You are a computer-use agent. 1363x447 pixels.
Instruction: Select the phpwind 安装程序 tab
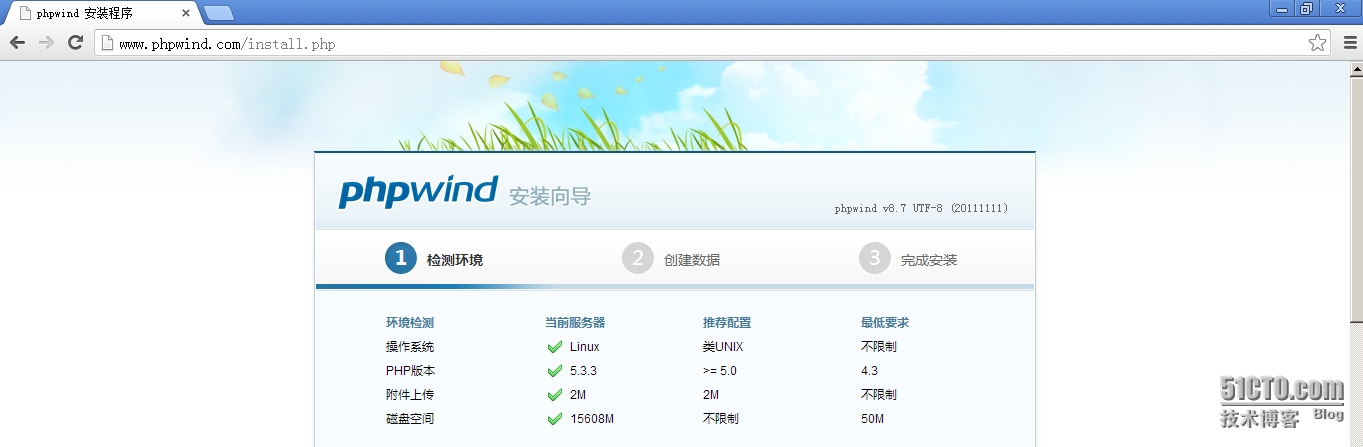point(100,14)
